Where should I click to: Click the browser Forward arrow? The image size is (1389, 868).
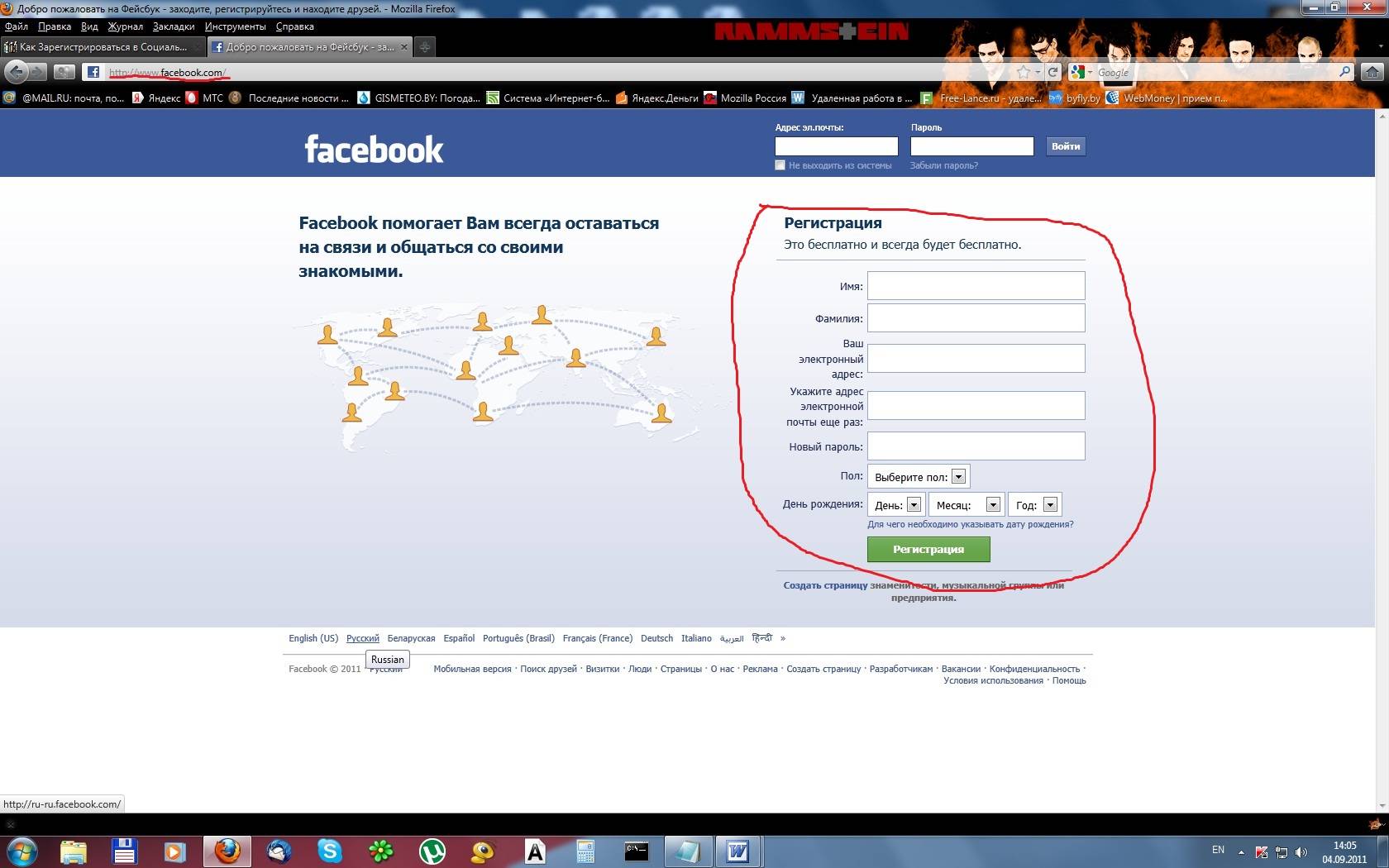pos(38,72)
